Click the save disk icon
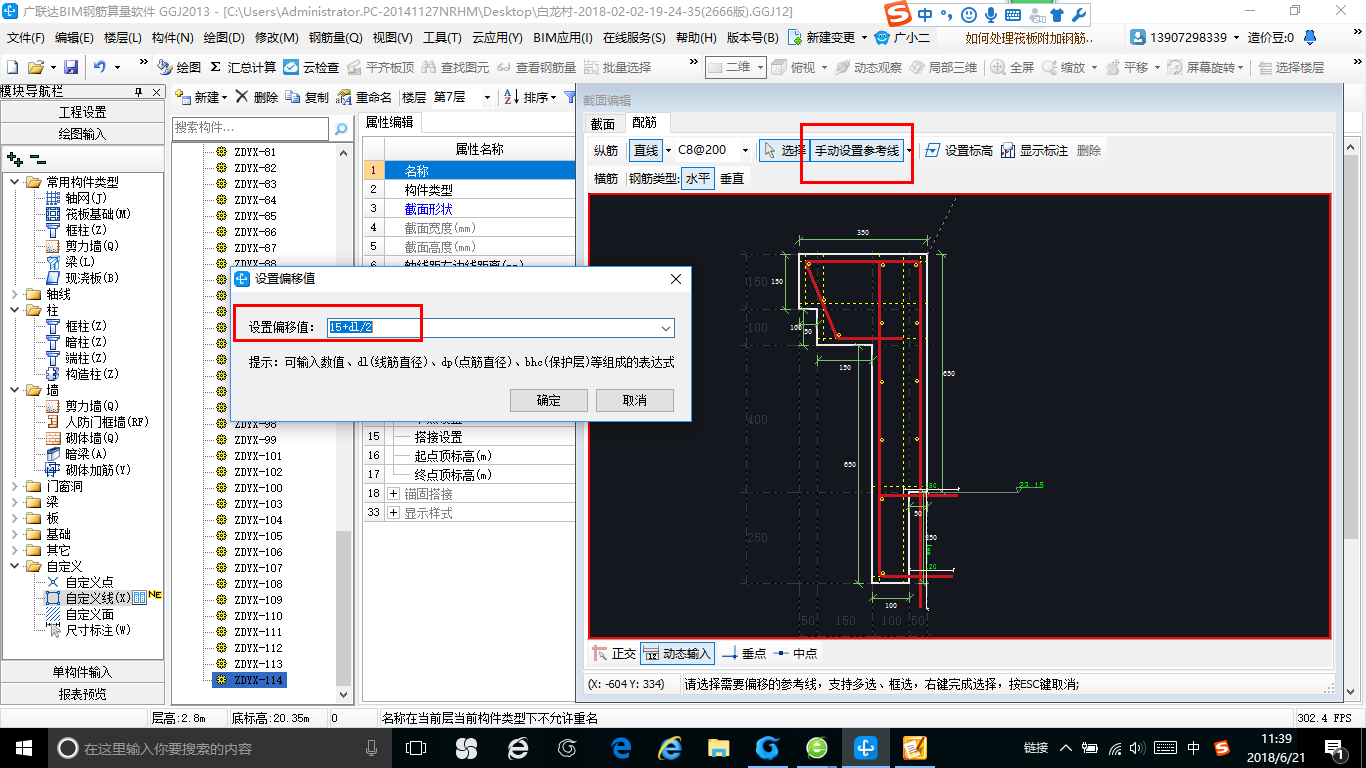This screenshot has height=768, width=1366. [x=71, y=67]
